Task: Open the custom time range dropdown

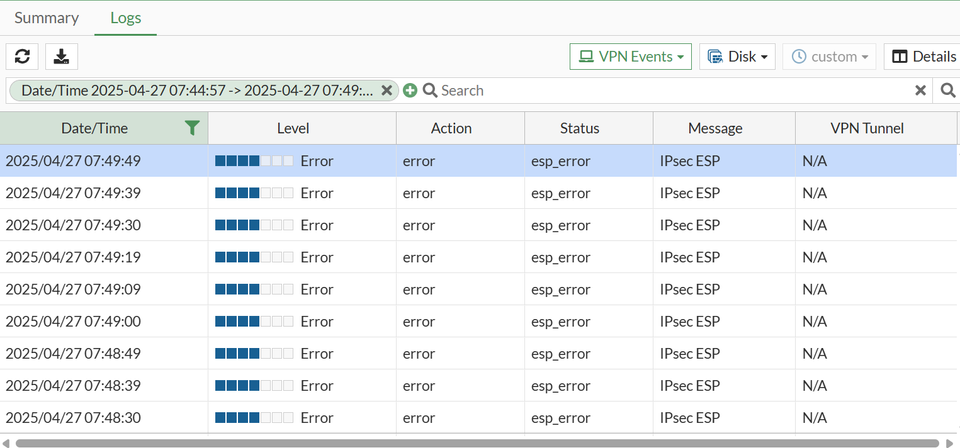Action: pyautogui.click(x=829, y=57)
